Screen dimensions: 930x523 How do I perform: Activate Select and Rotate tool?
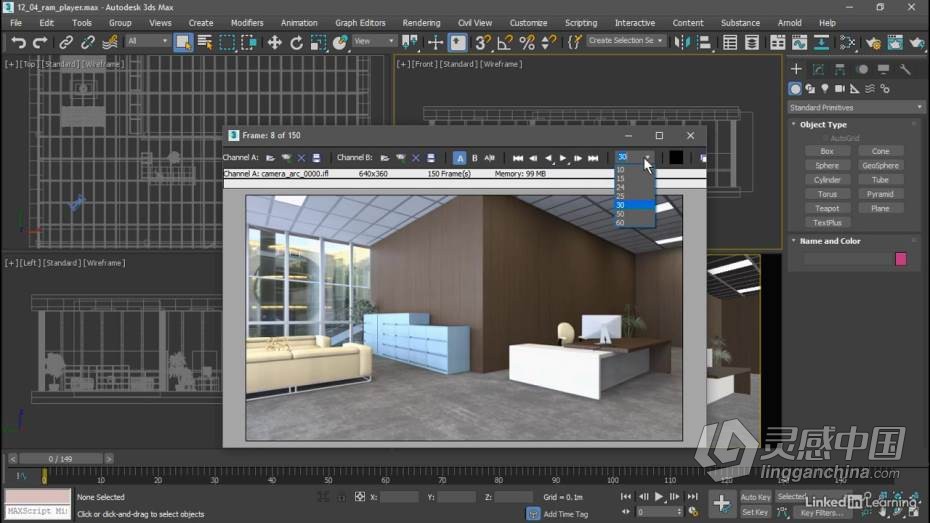pos(296,42)
